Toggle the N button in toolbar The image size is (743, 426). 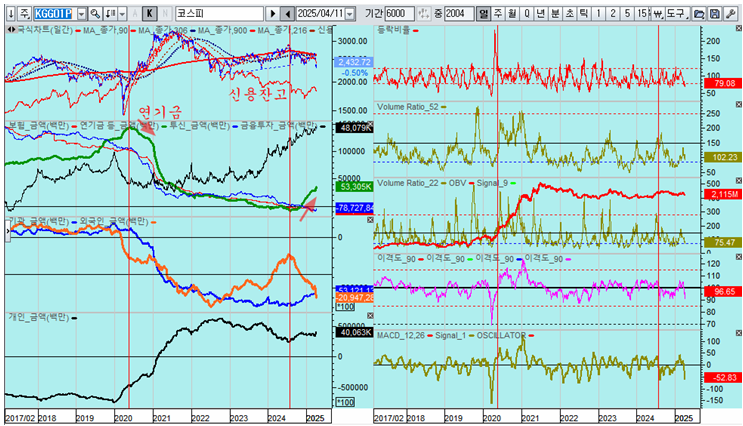[164, 13]
